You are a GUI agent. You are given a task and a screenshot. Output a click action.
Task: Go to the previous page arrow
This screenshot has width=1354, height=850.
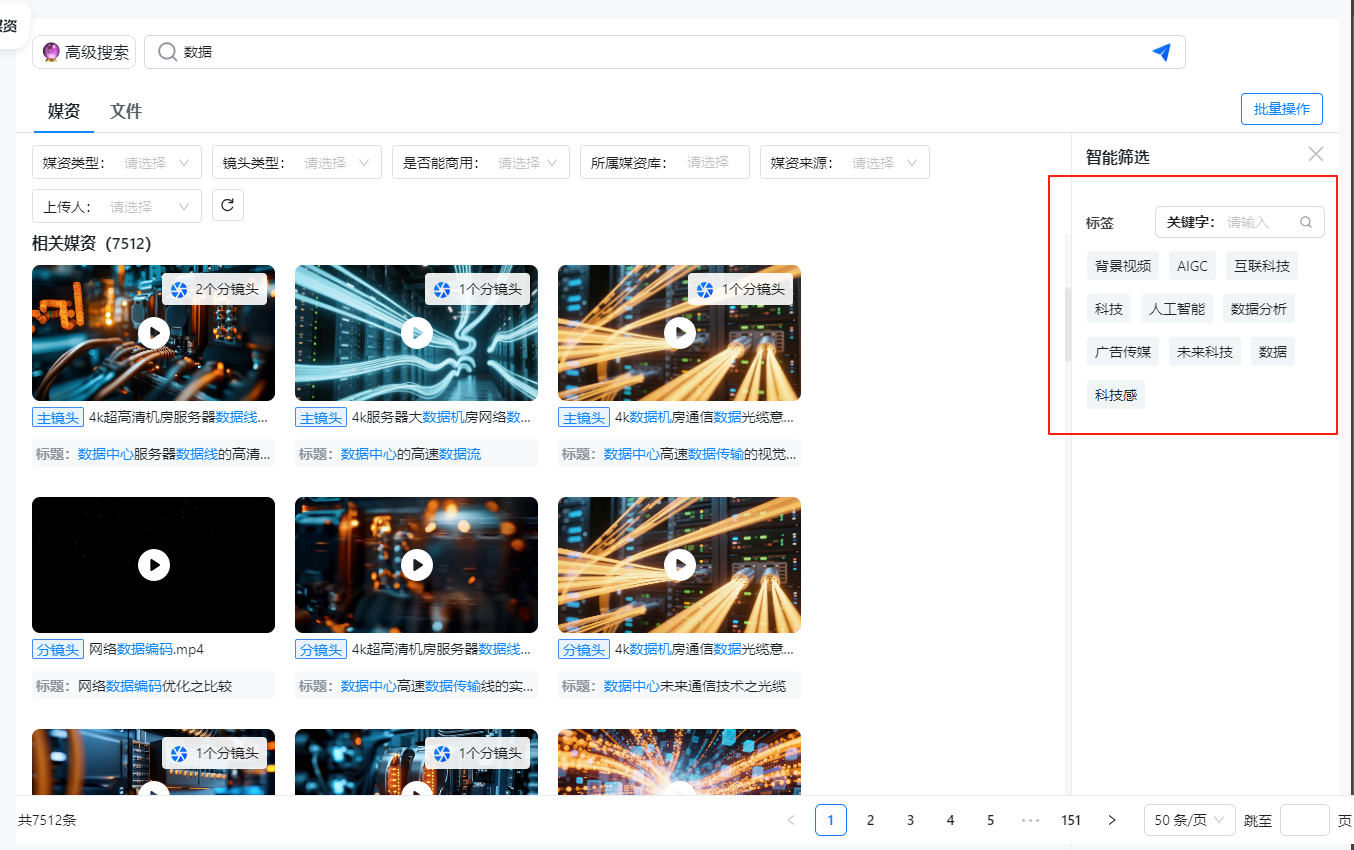[791, 820]
